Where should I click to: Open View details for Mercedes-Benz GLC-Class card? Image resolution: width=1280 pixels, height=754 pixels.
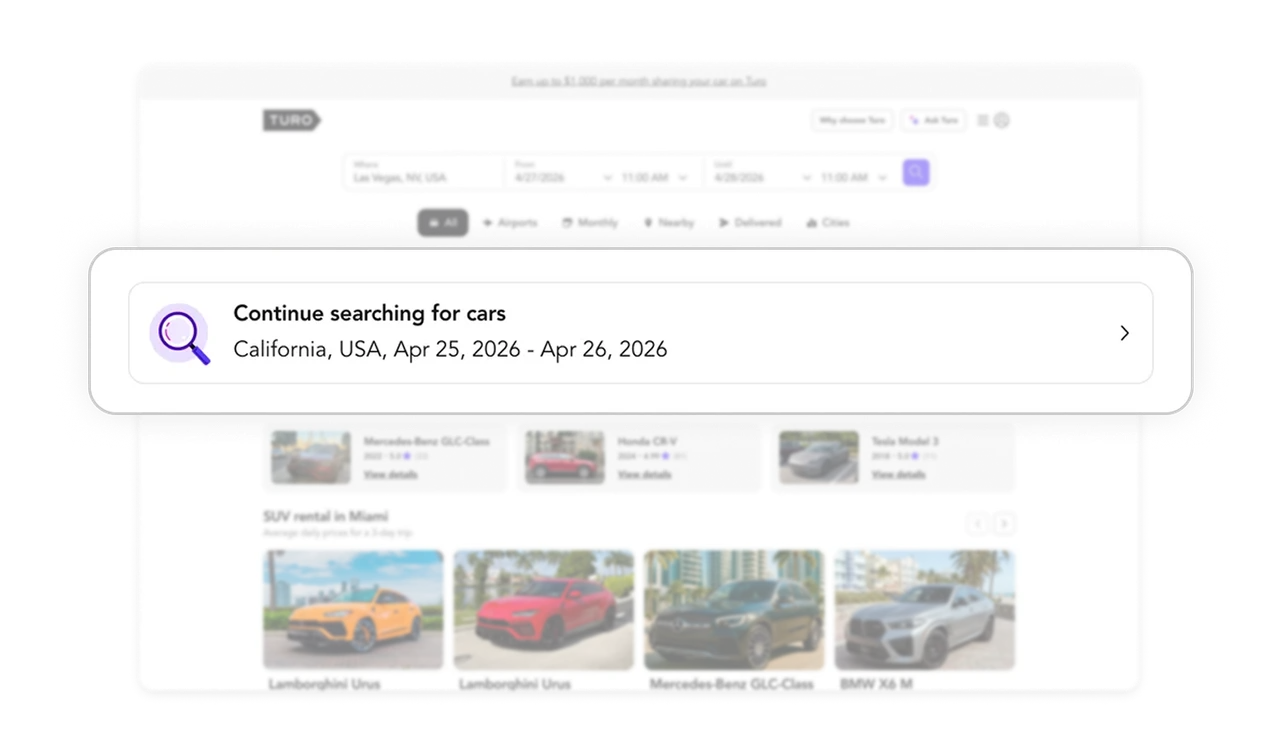(390, 474)
